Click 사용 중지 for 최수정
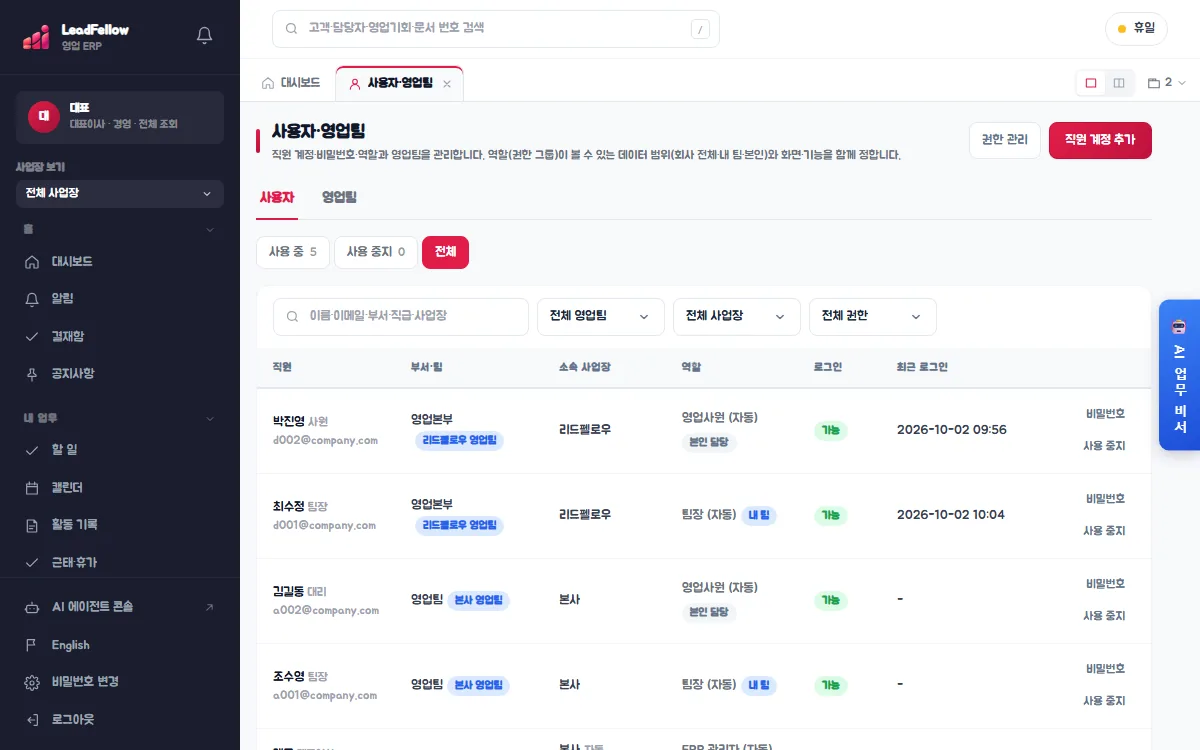1200x750 pixels. point(1104,531)
